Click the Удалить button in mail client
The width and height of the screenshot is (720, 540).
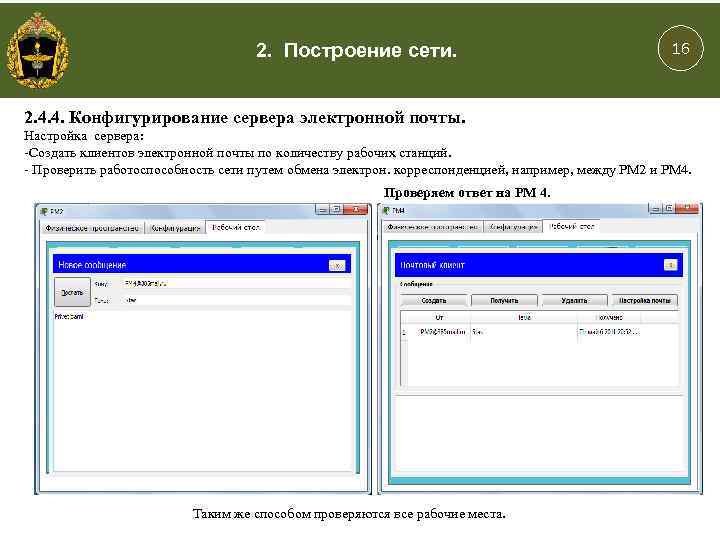click(574, 300)
